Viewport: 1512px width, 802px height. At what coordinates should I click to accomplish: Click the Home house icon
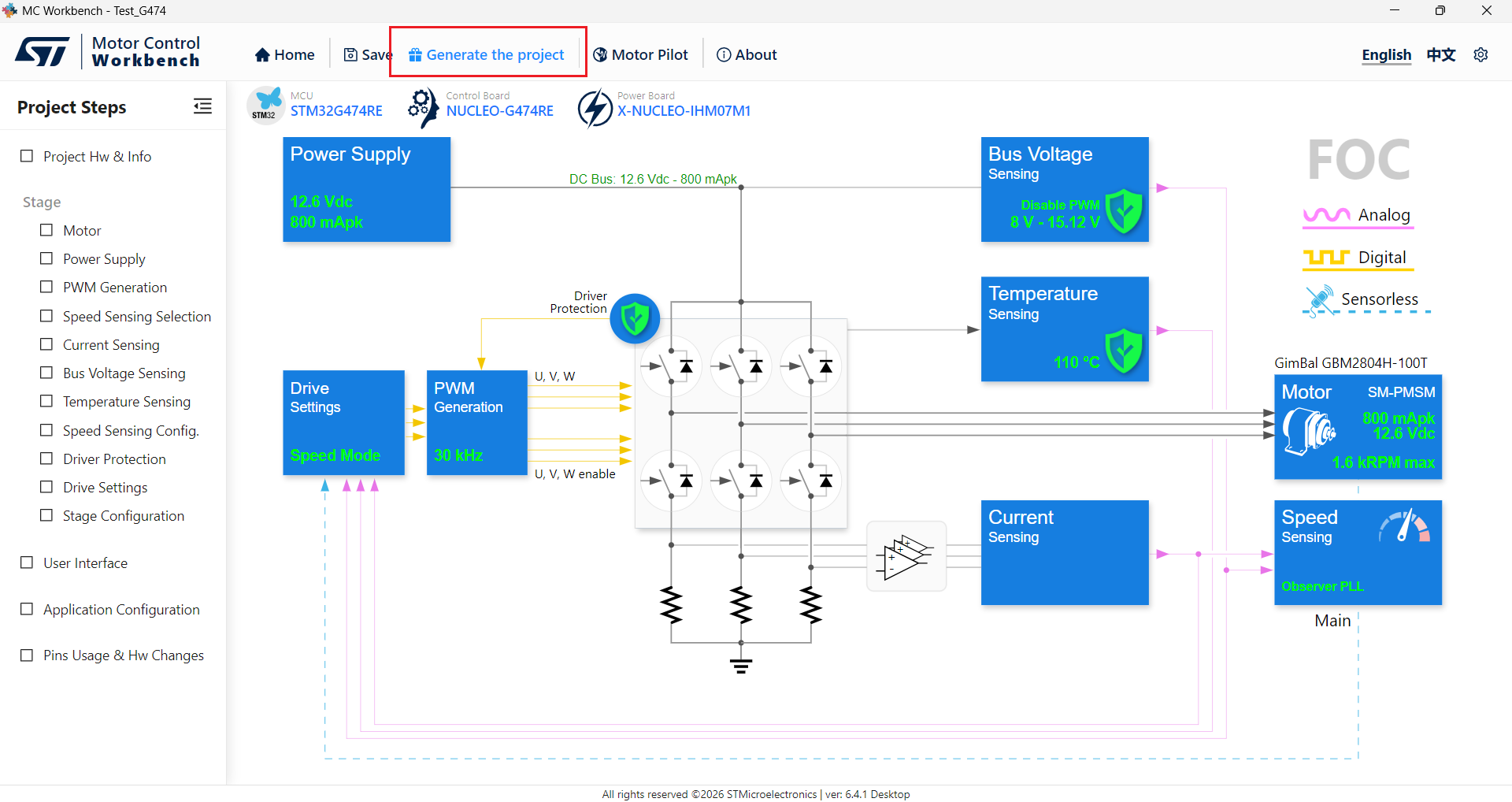pos(262,55)
